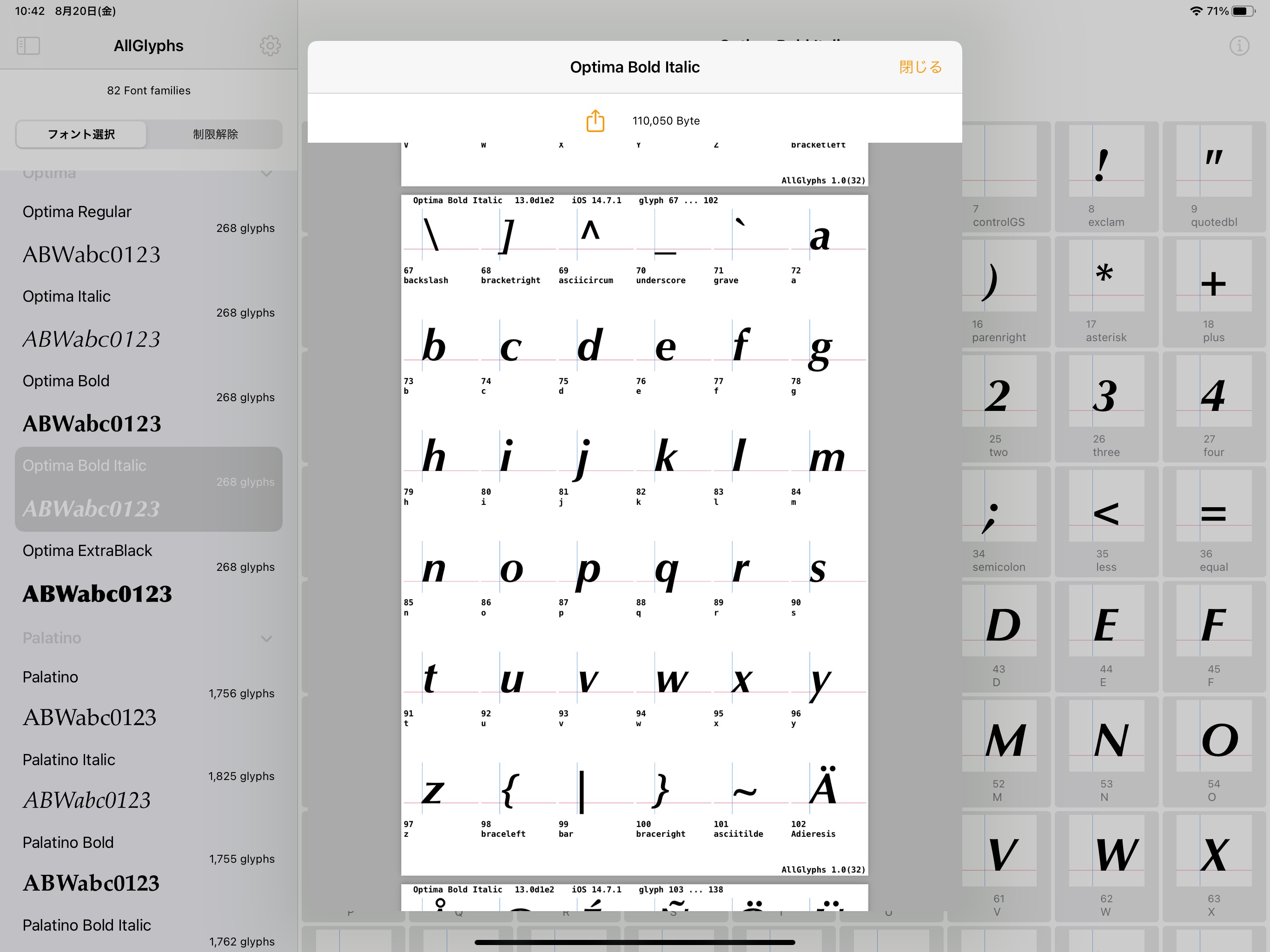Viewport: 1270px width, 952px height.
Task: Collapse the Palatino family chevron
Action: click(x=266, y=638)
